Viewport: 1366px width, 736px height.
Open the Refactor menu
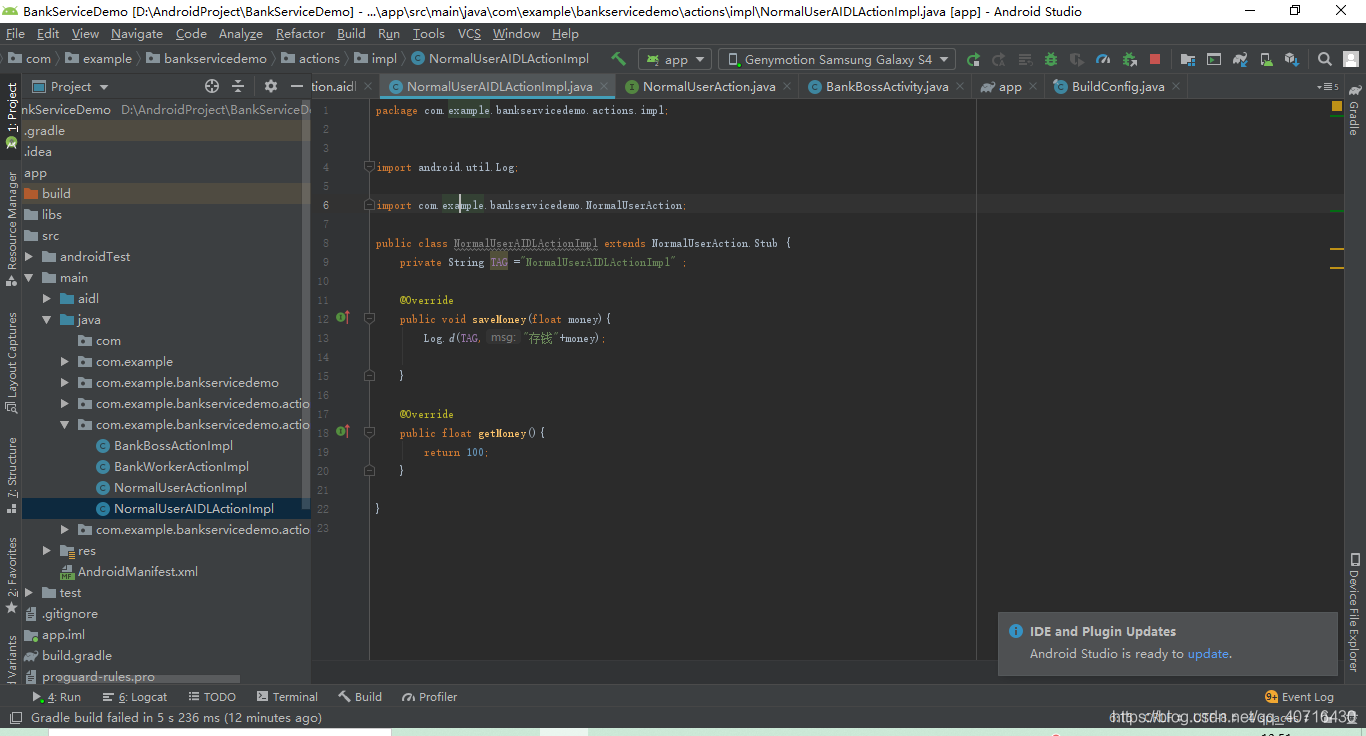click(300, 34)
